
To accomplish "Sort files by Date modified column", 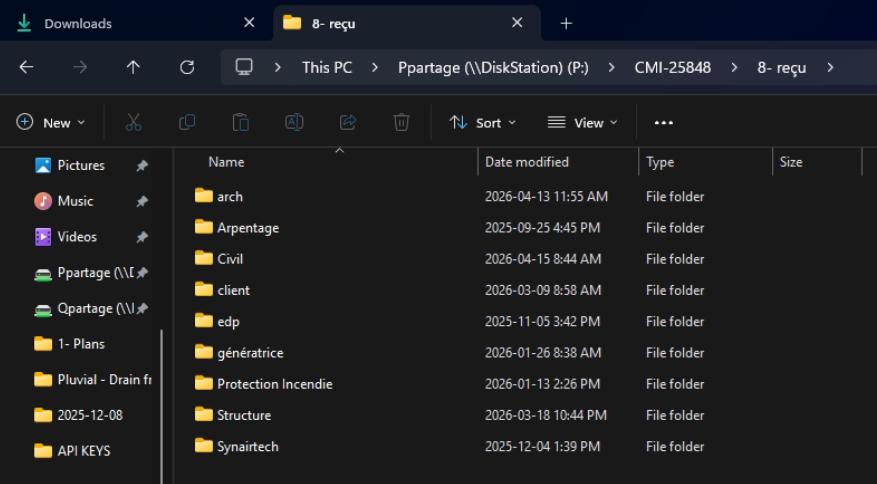I will coord(527,162).
